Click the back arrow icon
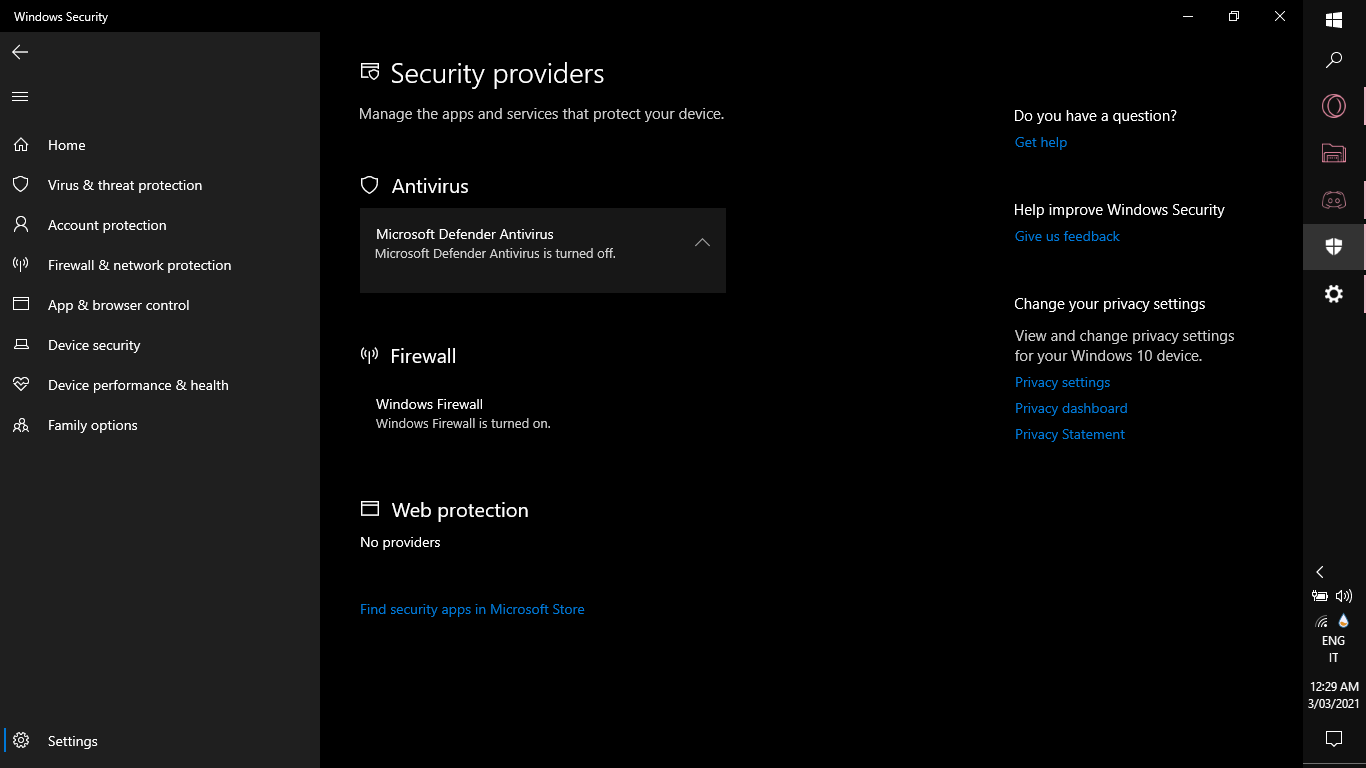 [x=20, y=52]
